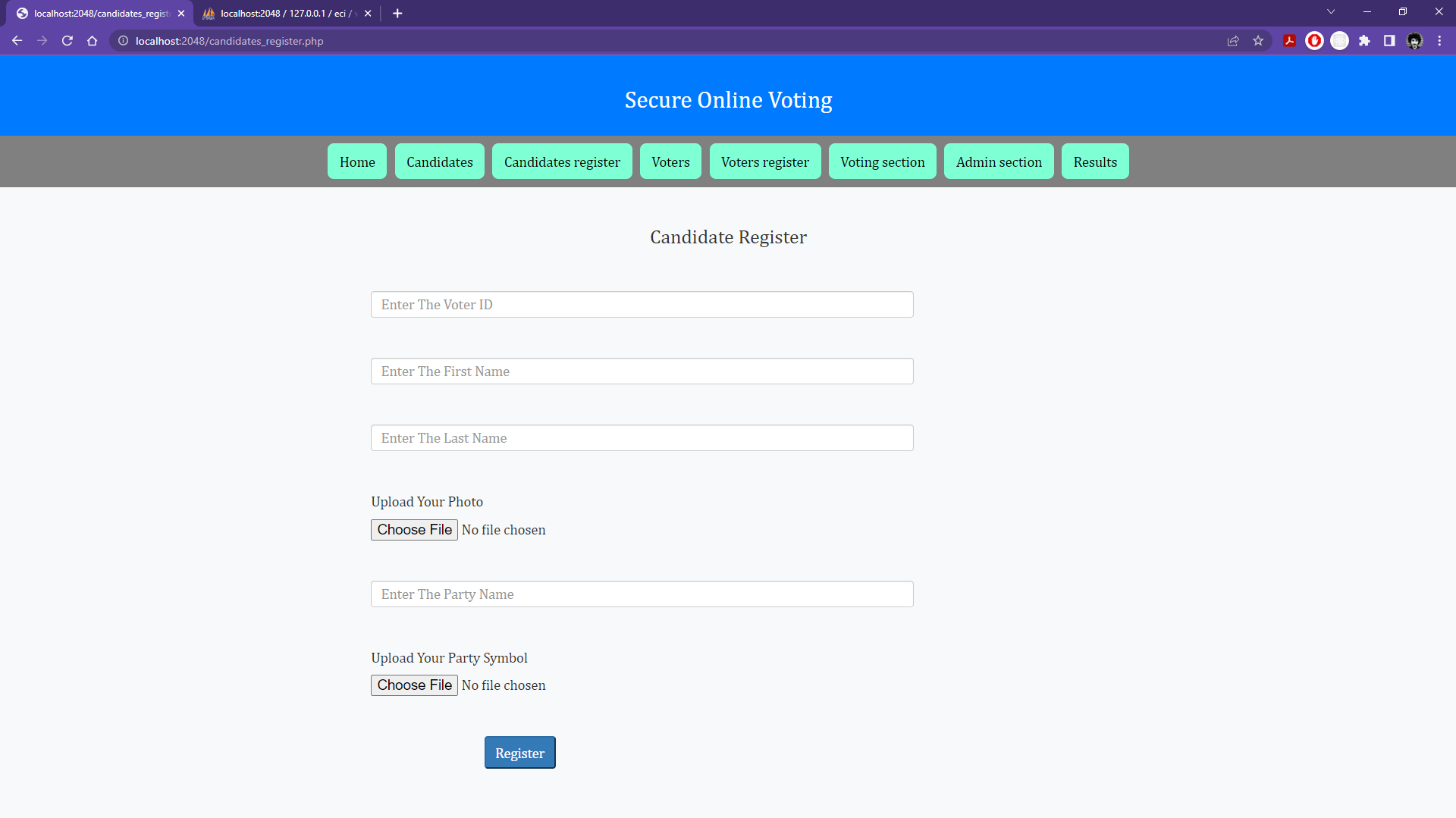Open the Chrome profile avatar icon

(x=1415, y=41)
